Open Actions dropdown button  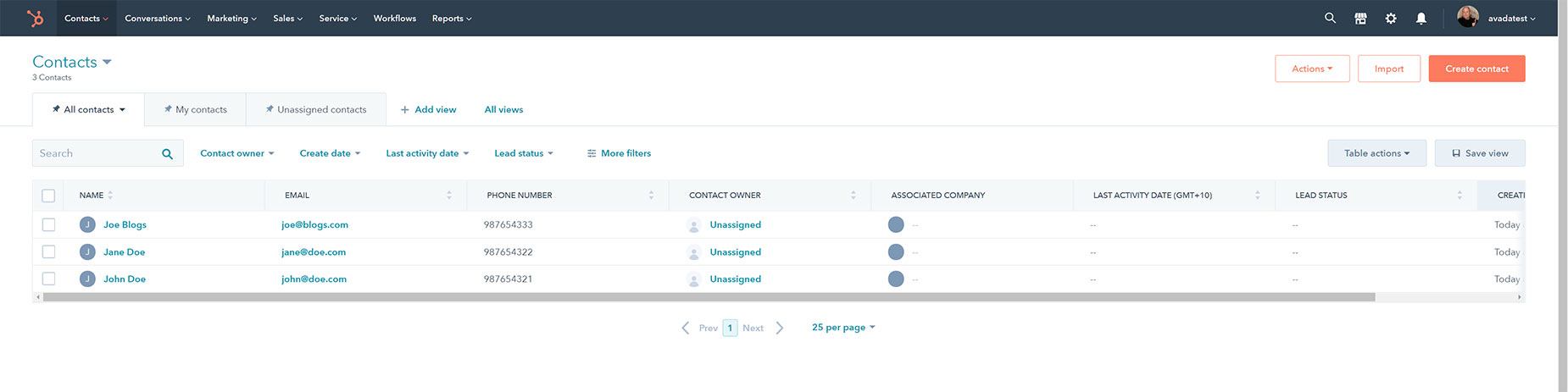point(1312,69)
